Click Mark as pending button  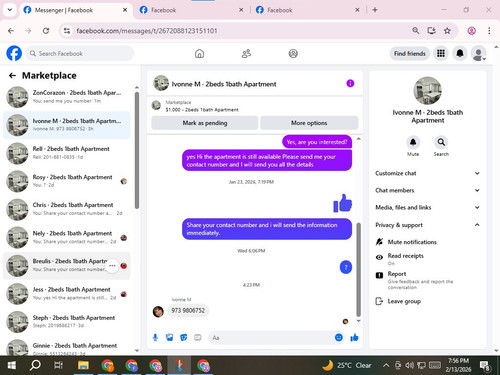205,123
